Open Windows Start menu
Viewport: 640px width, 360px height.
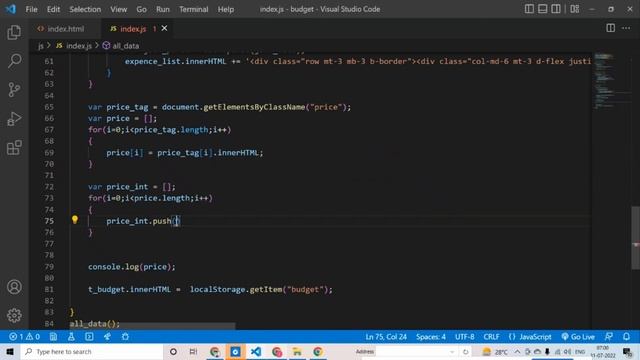click(x=10, y=351)
